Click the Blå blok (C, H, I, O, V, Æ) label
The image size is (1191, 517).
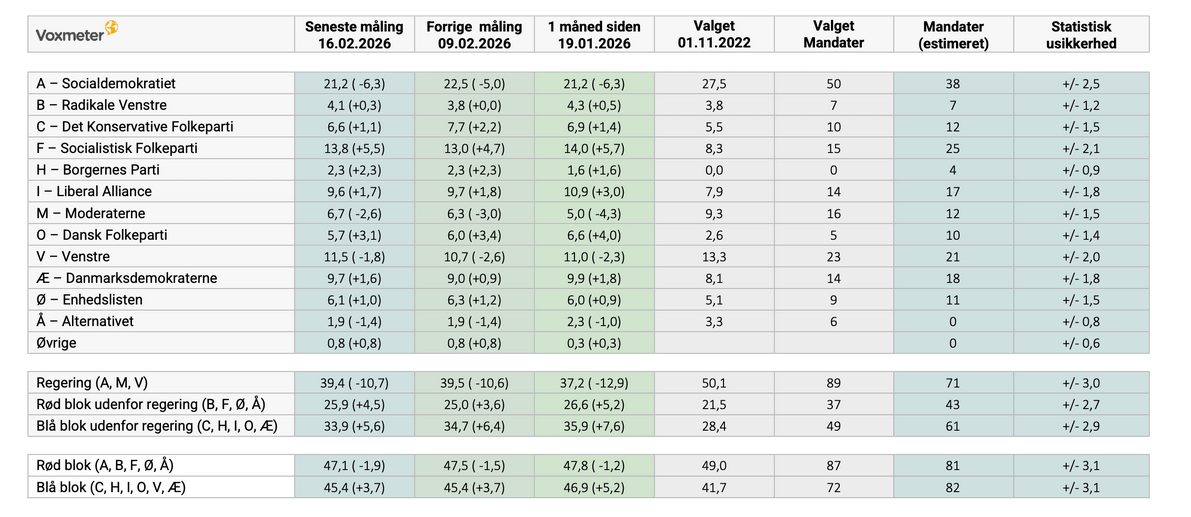click(111, 488)
